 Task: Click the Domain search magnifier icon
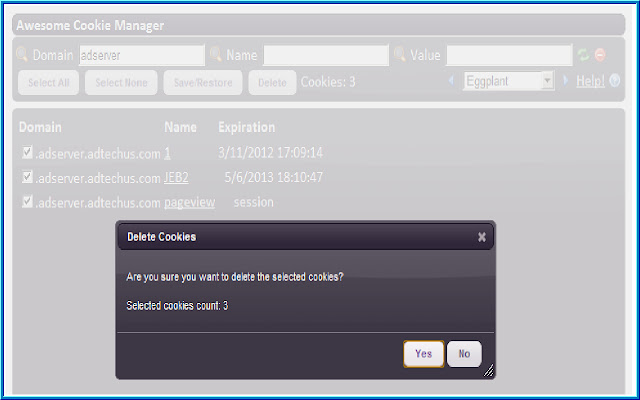[x=22, y=54]
